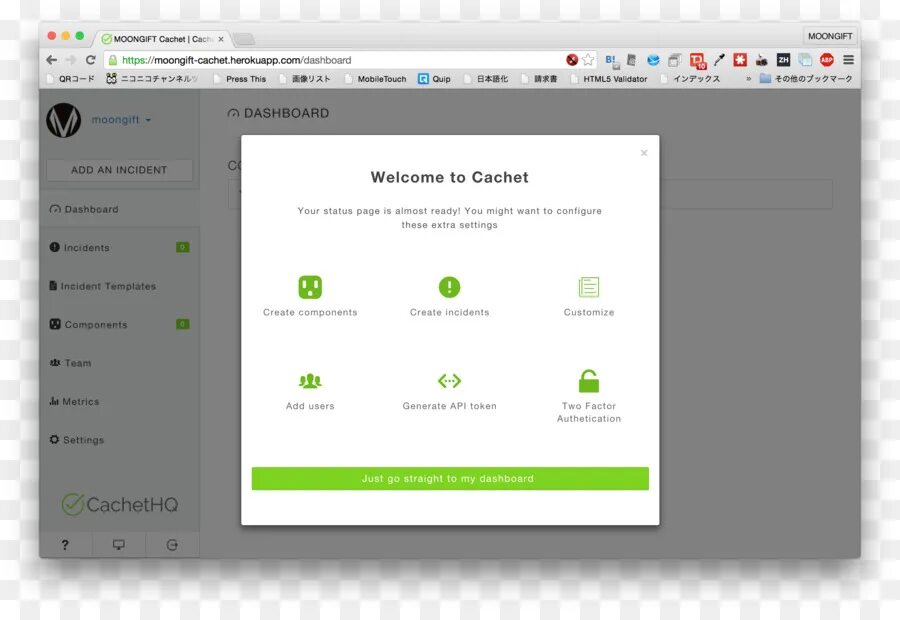Open Incidents in sidebar
The image size is (900, 620).
[x=119, y=247]
